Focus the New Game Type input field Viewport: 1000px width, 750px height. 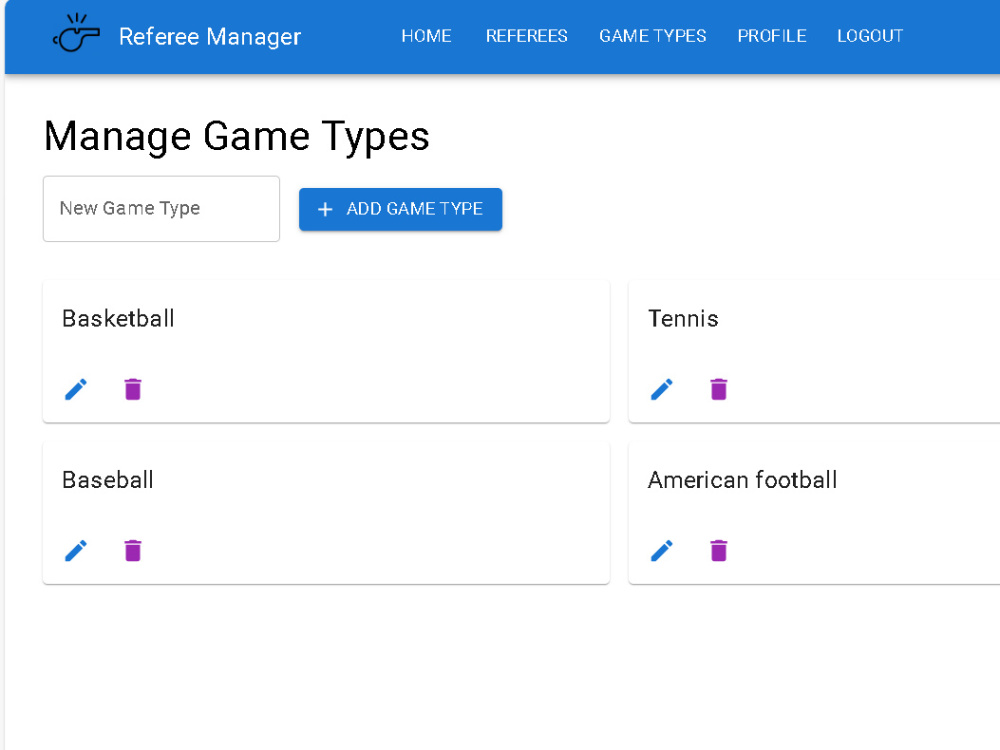coord(161,209)
